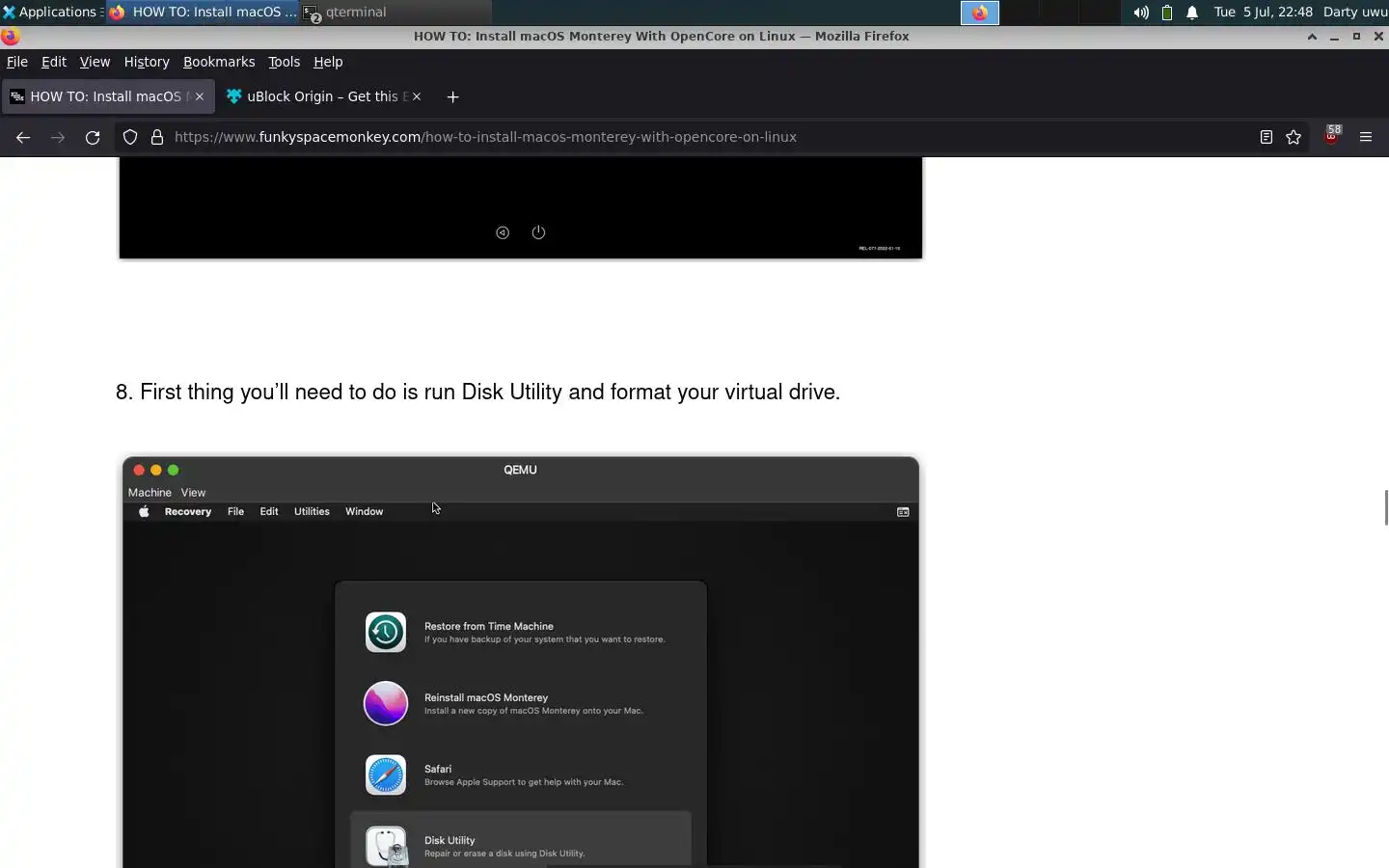The width and height of the screenshot is (1389, 868).
Task: Open the File menu in Firefox
Action: [17, 62]
